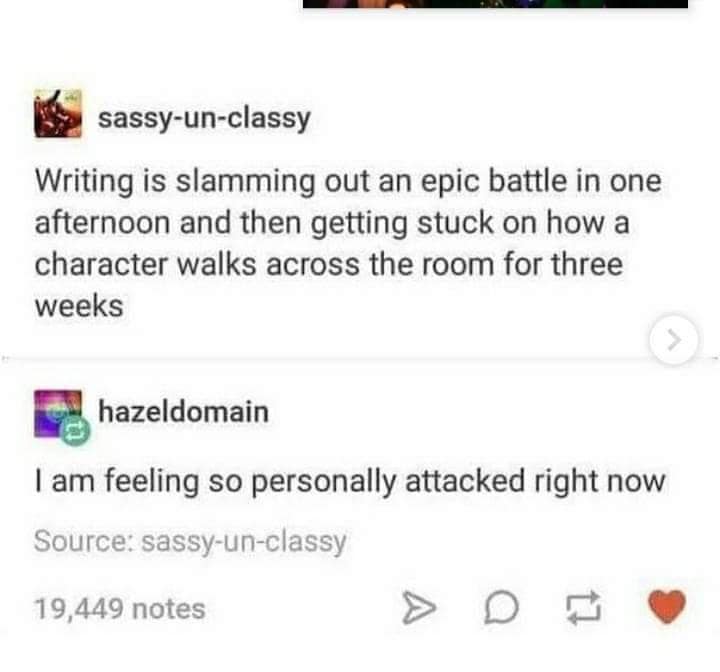Open the reply speech bubble icon
This screenshot has width=720, height=672.
tap(501, 608)
